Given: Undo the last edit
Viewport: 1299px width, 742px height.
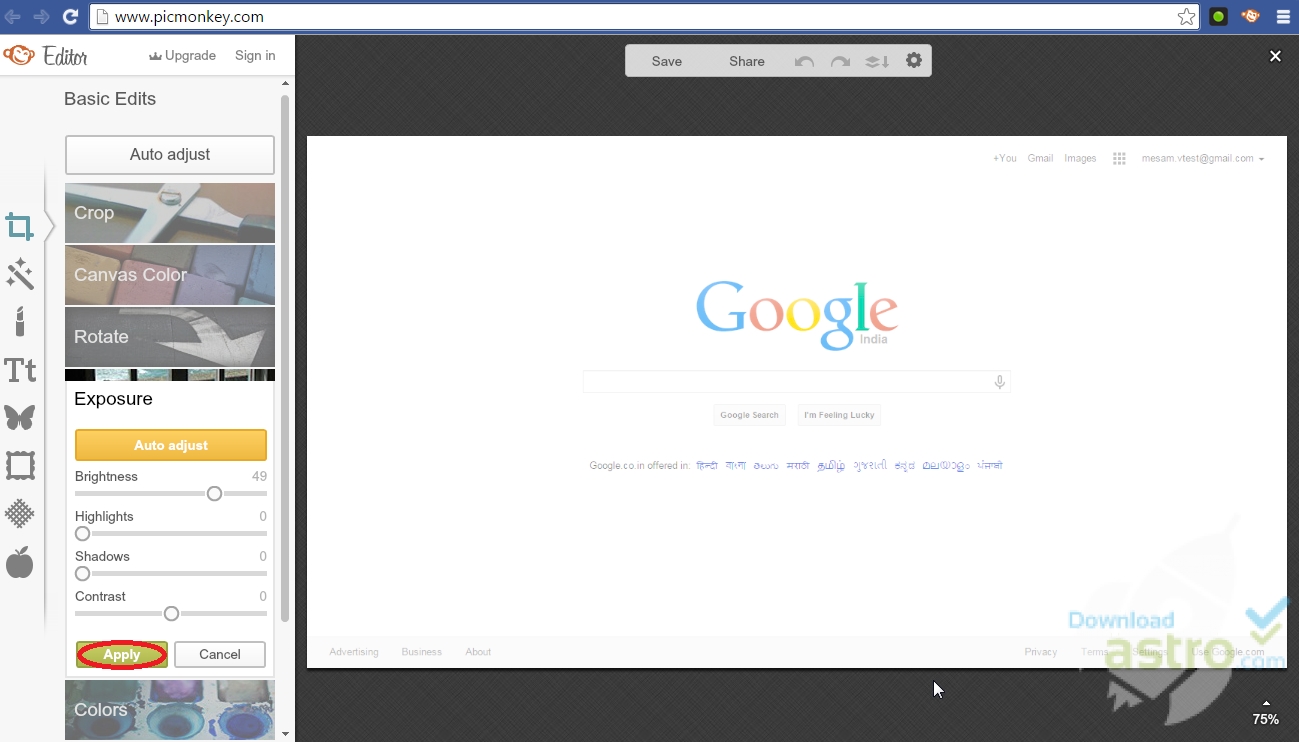Looking at the screenshot, I should [x=804, y=60].
